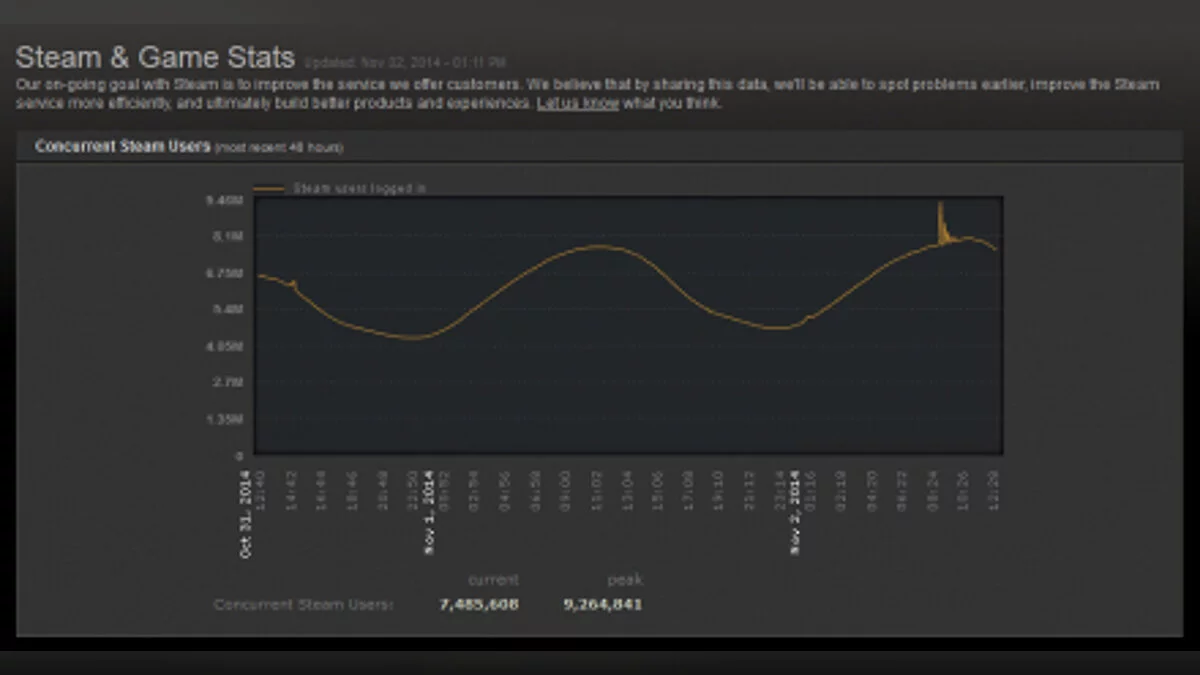The width and height of the screenshot is (1200, 675).
Task: Click the "Nov 2, 2014" x-axis date label
Action: point(796,510)
